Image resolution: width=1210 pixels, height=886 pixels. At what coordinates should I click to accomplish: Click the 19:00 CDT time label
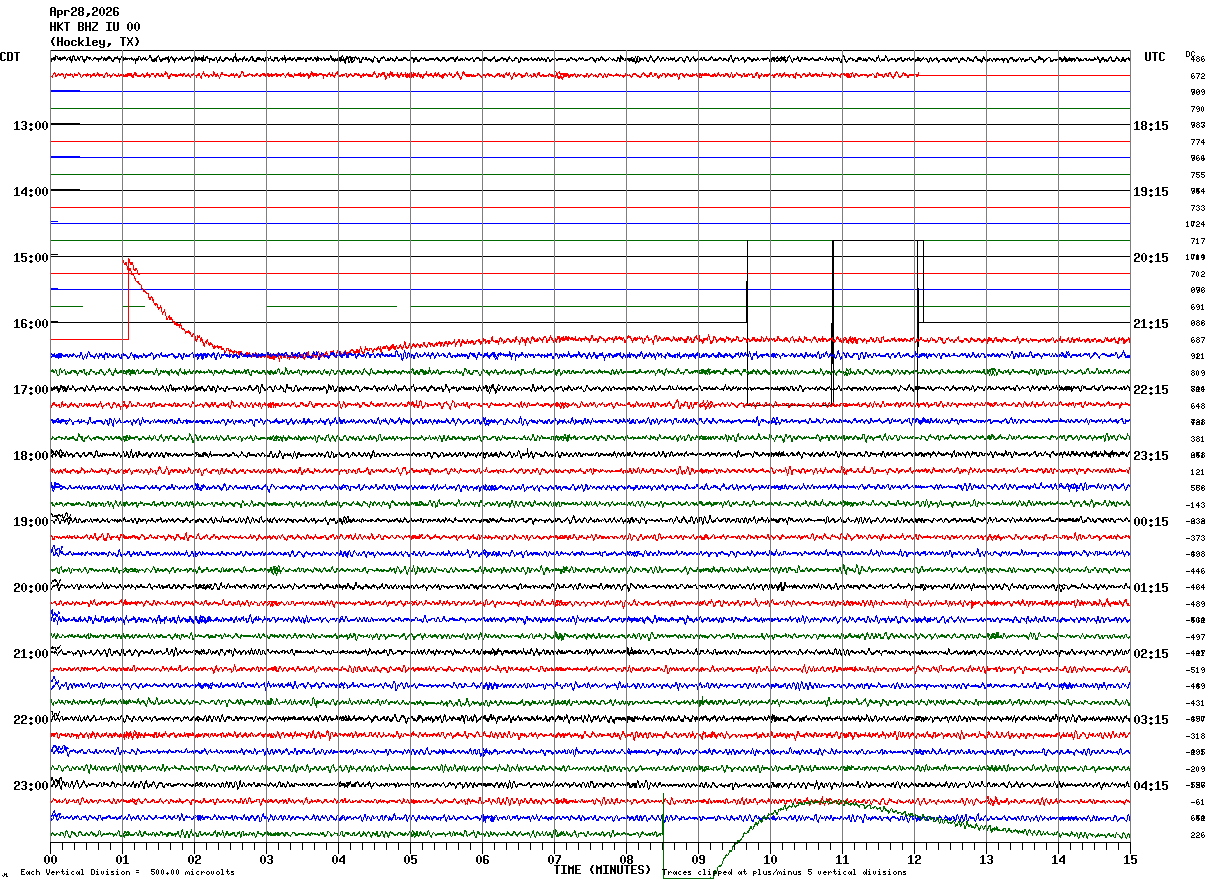(x=30, y=522)
